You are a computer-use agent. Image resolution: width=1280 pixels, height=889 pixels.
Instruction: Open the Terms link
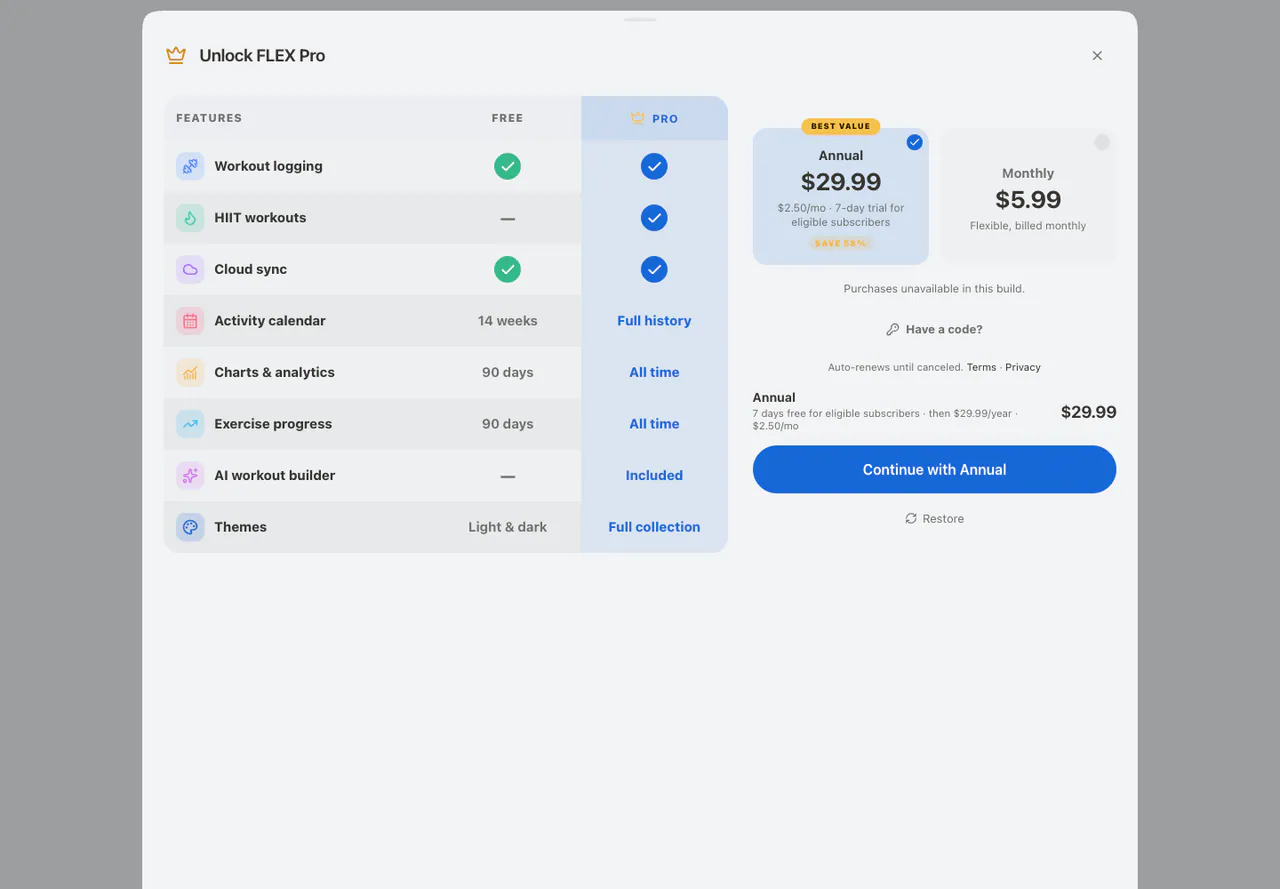pyautogui.click(x=981, y=367)
